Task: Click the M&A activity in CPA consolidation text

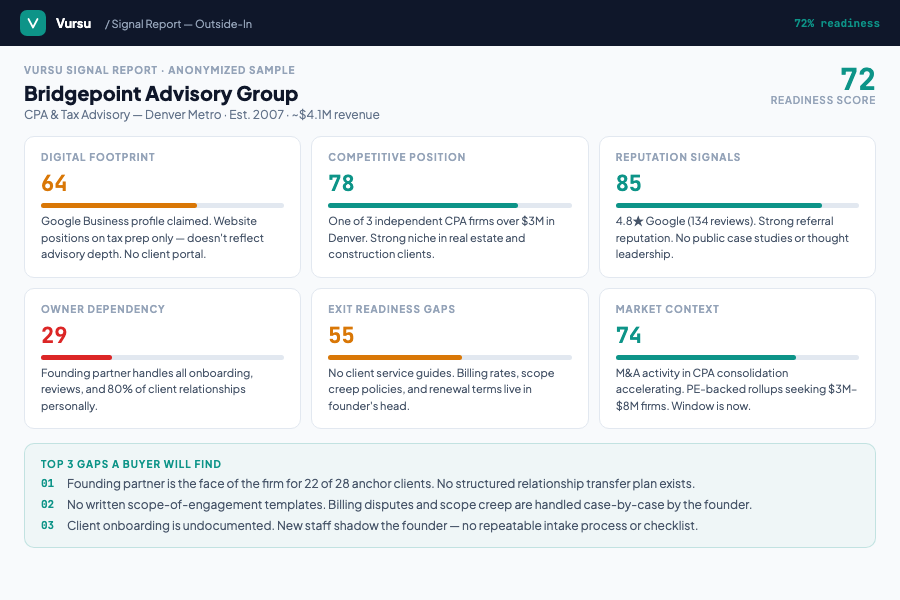Action: click(x=736, y=389)
